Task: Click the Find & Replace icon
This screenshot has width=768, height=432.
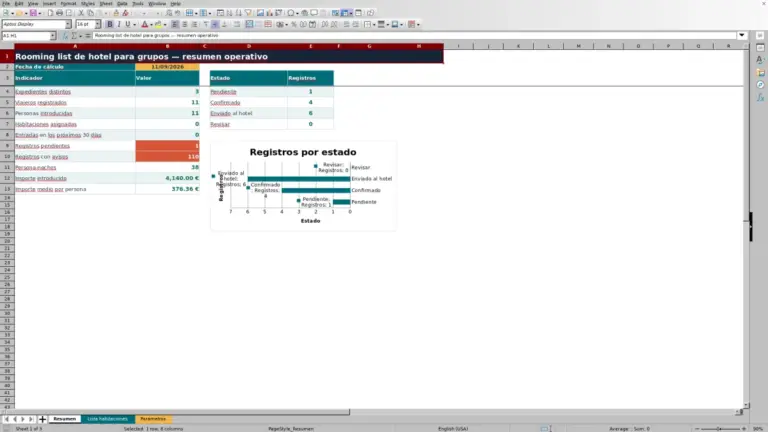Action: click(x=168, y=13)
